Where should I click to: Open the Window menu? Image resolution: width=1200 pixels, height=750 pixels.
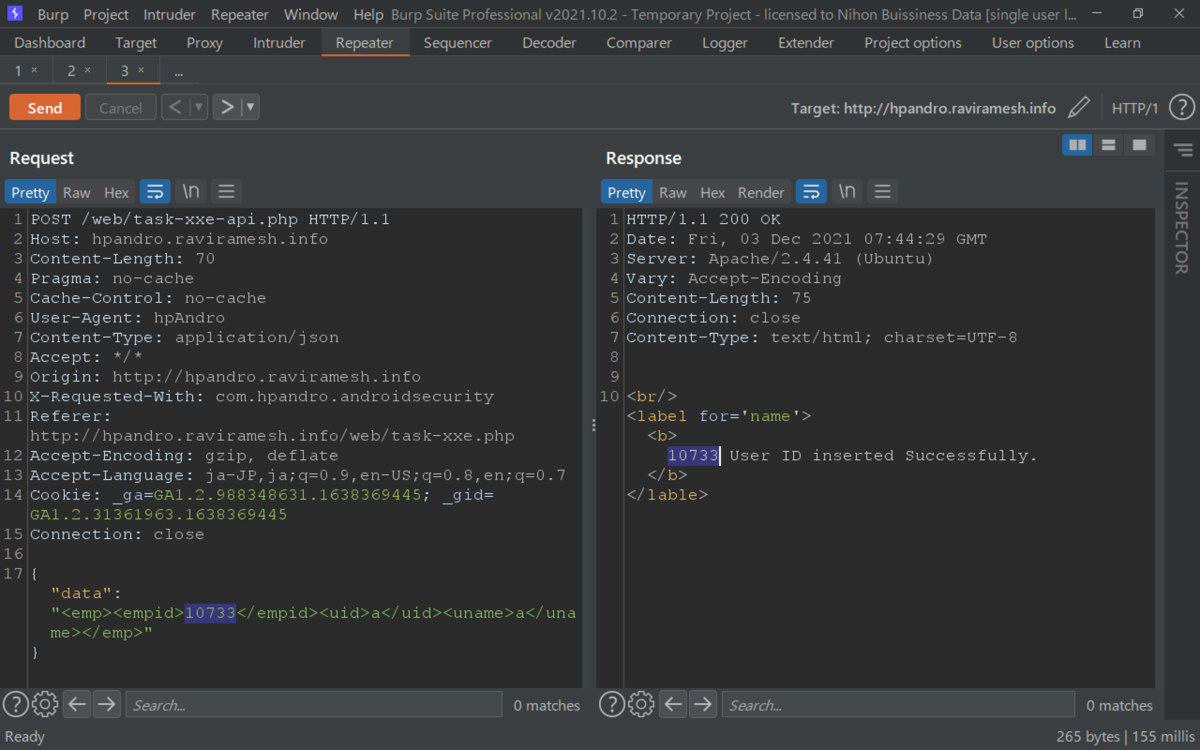[x=311, y=15]
